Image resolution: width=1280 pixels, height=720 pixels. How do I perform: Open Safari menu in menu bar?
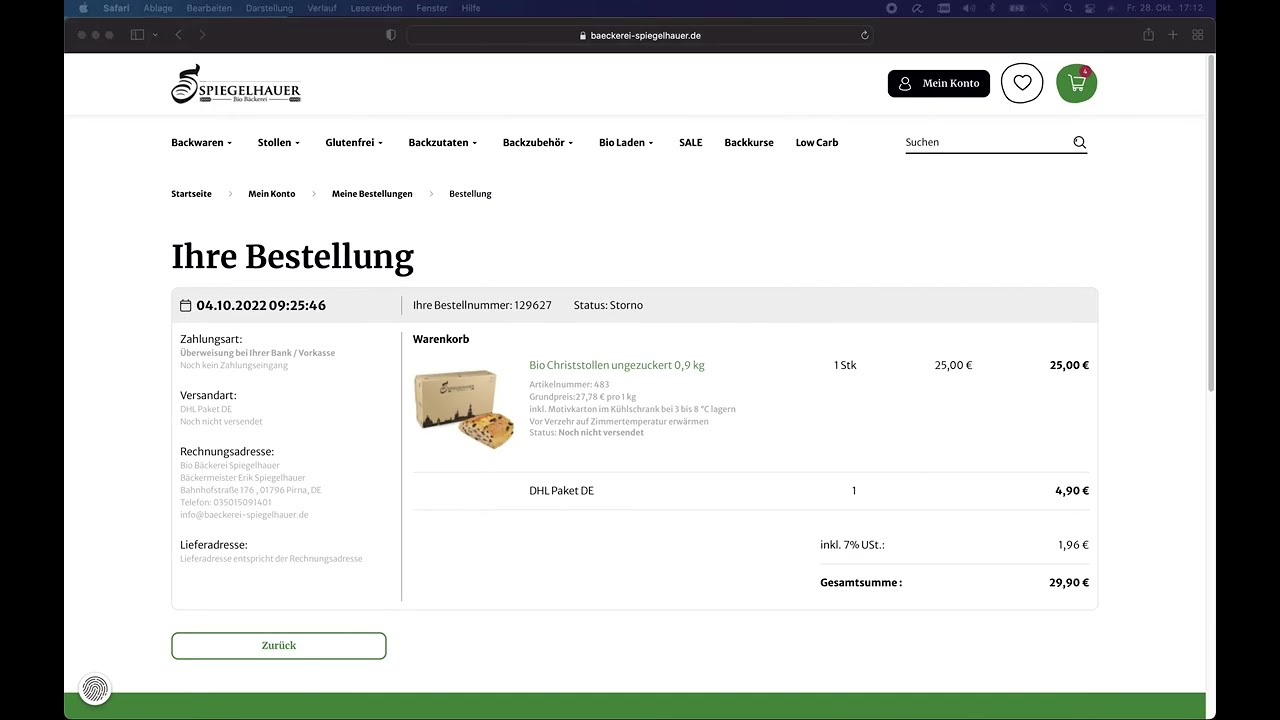pyautogui.click(x=117, y=8)
